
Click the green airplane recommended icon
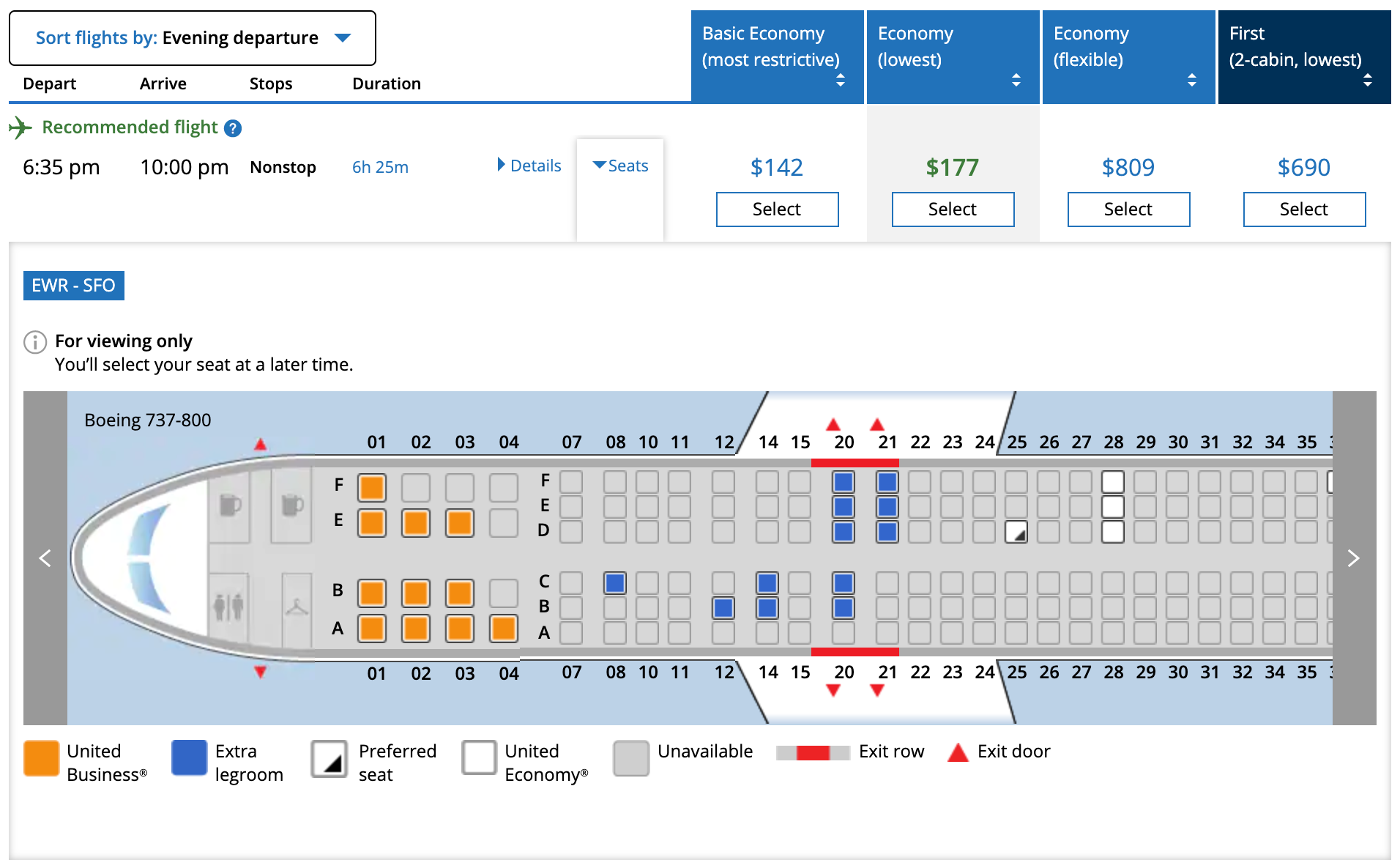21,127
